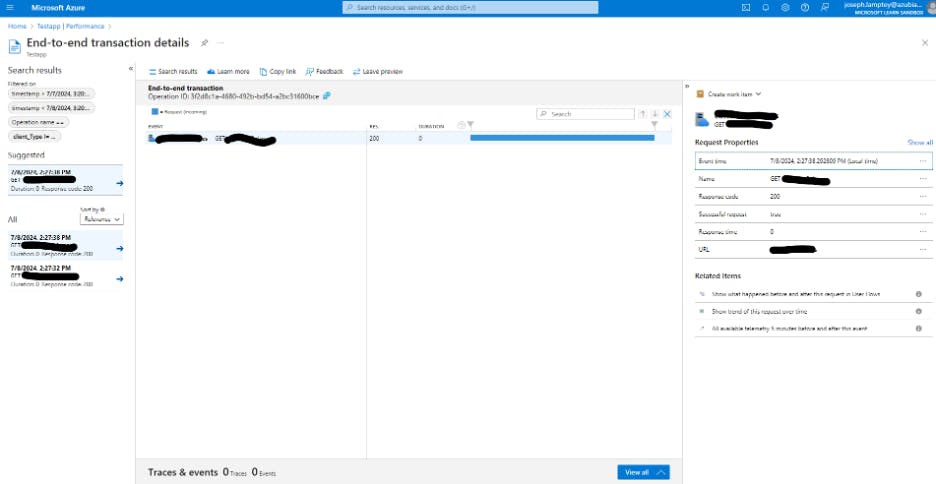936x484 pixels.
Task: Click Copy link in the toolbar
Action: [x=278, y=72]
